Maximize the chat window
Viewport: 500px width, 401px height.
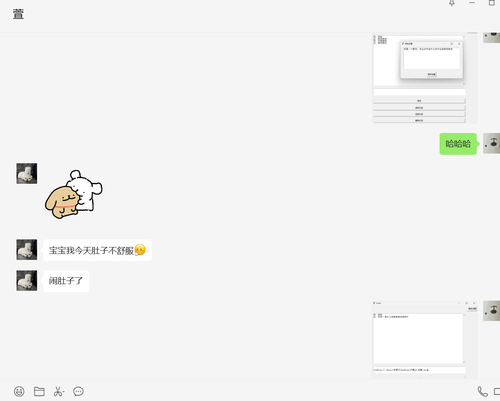click(x=492, y=3)
